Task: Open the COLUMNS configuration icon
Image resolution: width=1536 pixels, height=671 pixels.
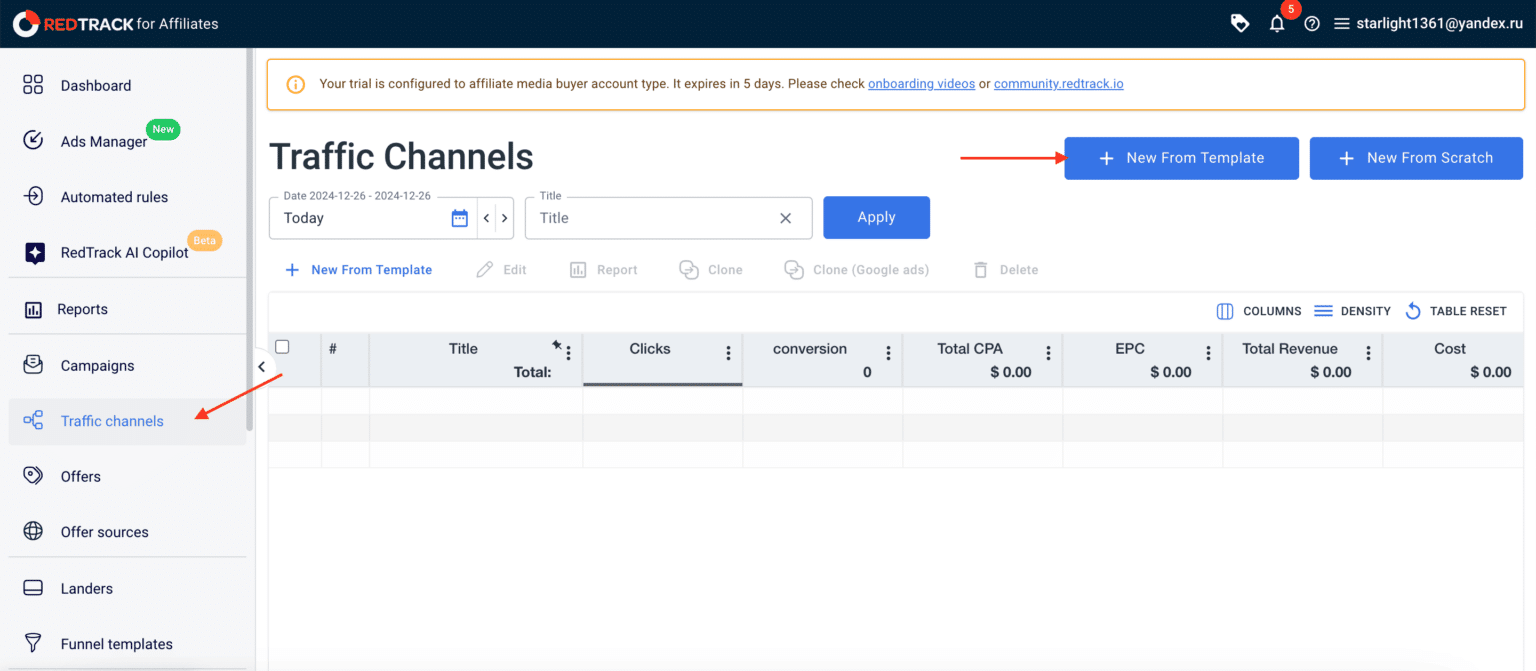Action: [1224, 311]
